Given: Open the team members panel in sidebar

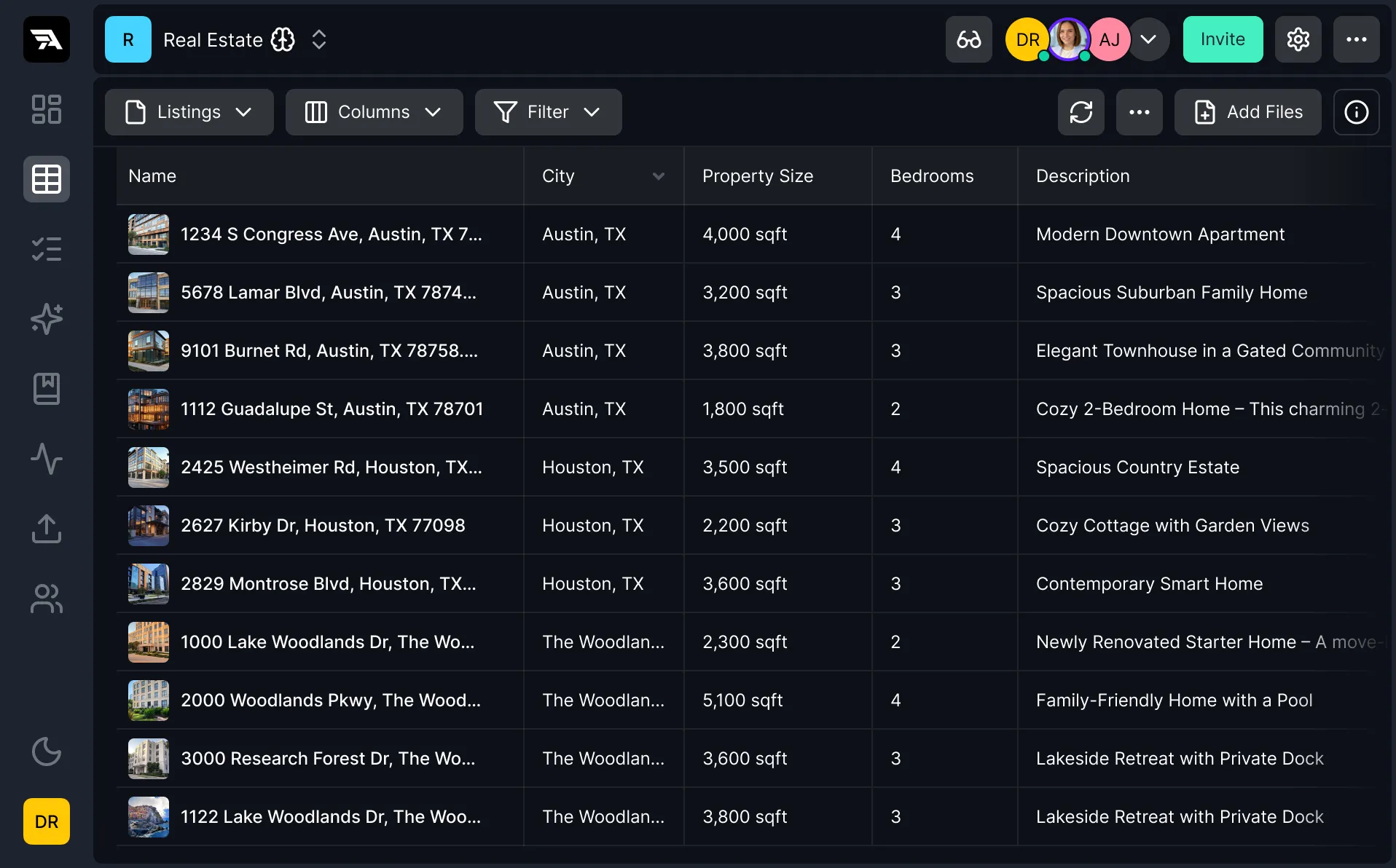Looking at the screenshot, I should tap(46, 598).
